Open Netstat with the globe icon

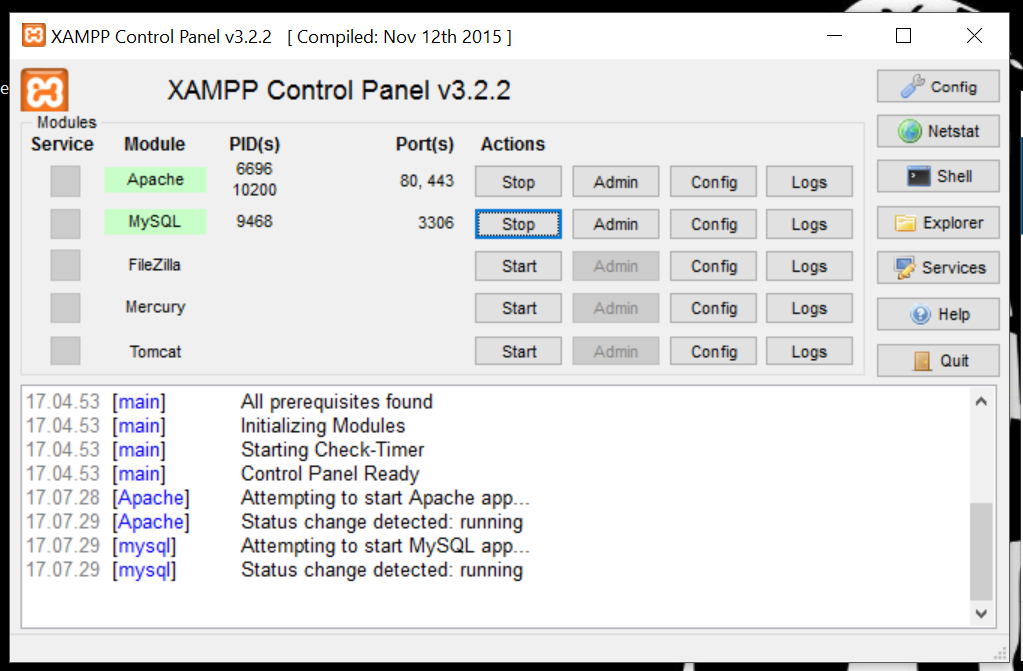point(938,131)
